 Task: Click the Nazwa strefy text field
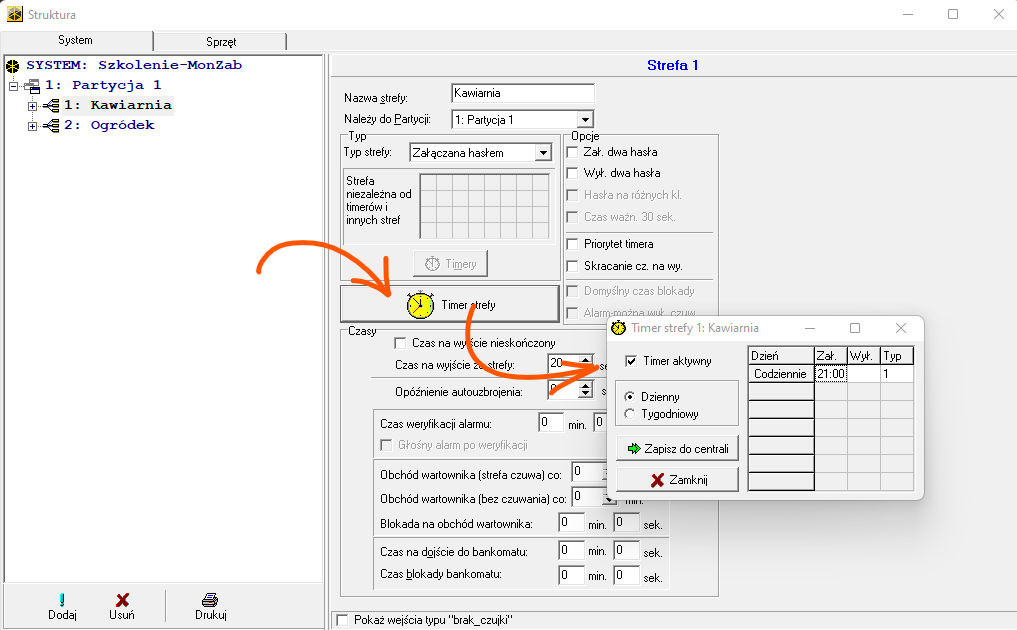[522, 94]
